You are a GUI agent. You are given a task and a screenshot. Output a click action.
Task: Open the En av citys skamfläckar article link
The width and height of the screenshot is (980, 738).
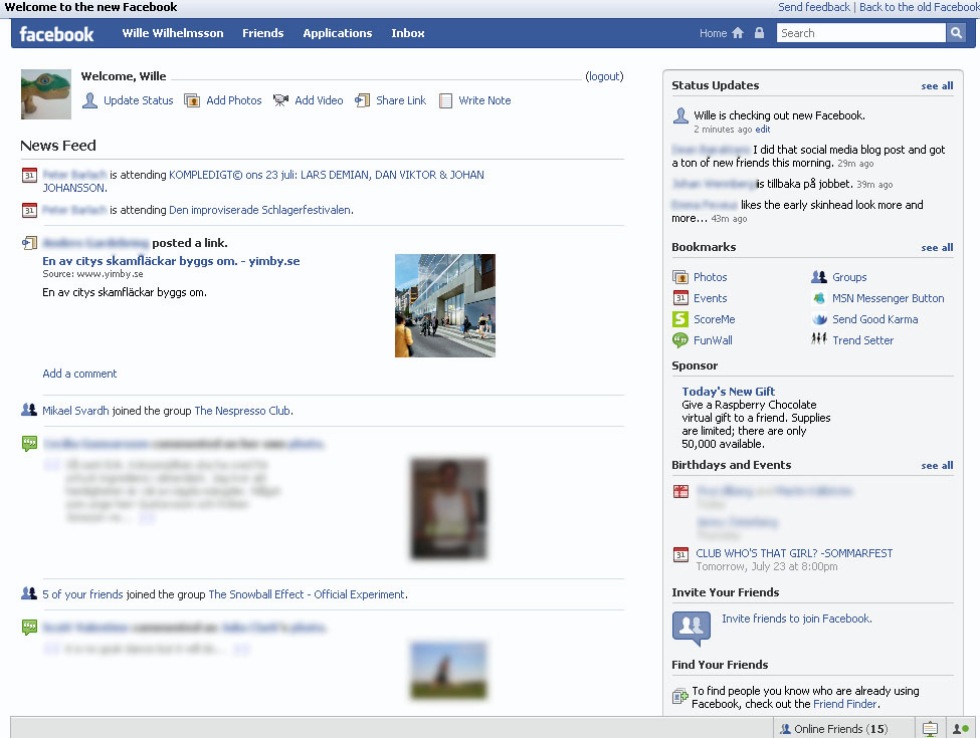click(171, 261)
